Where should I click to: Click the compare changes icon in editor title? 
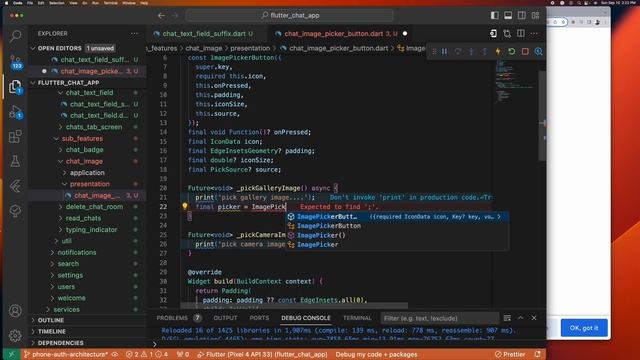[507, 33]
